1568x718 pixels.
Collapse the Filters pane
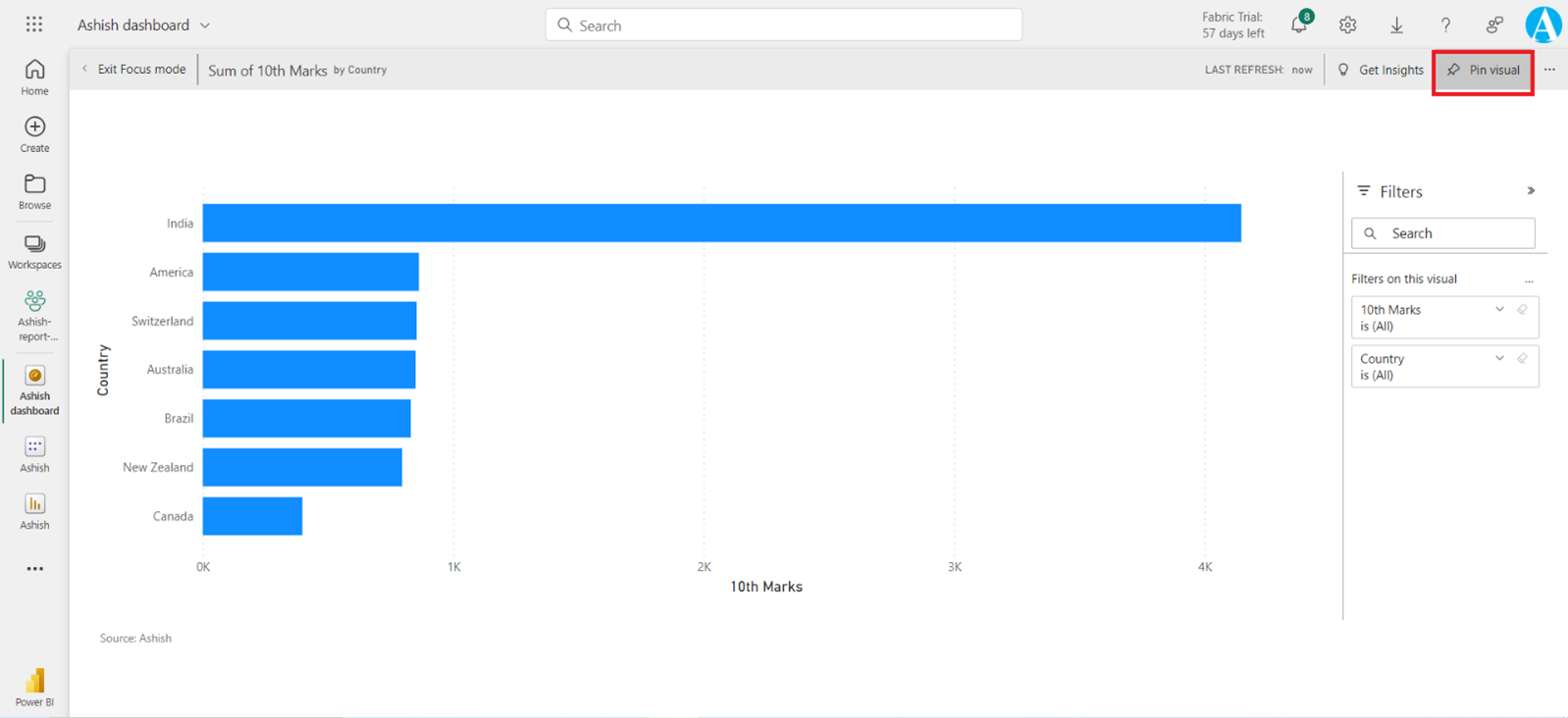coord(1531,191)
